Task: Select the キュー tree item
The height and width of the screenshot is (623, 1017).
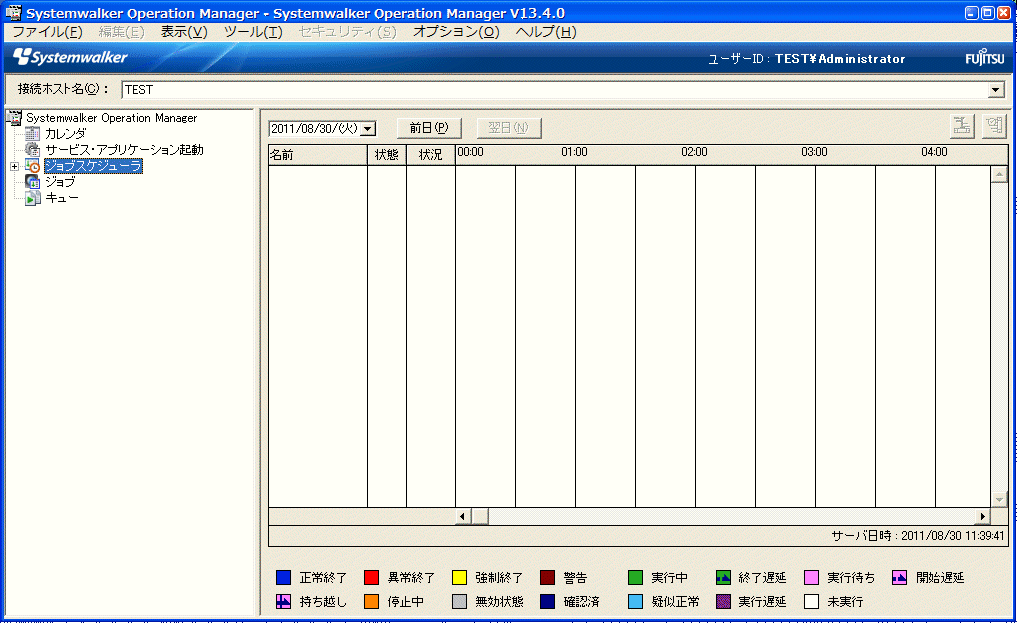Action: (62, 198)
